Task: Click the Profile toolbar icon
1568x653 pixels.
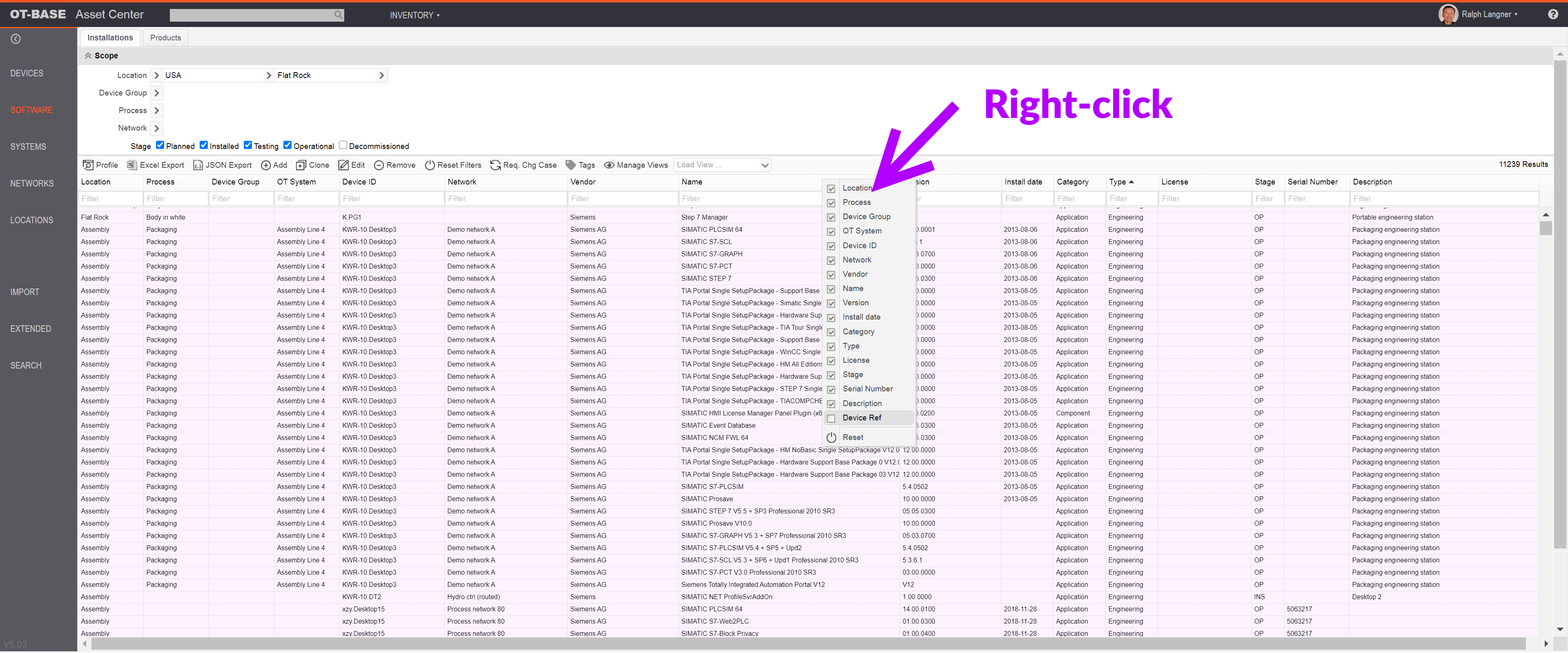Action: (x=88, y=165)
